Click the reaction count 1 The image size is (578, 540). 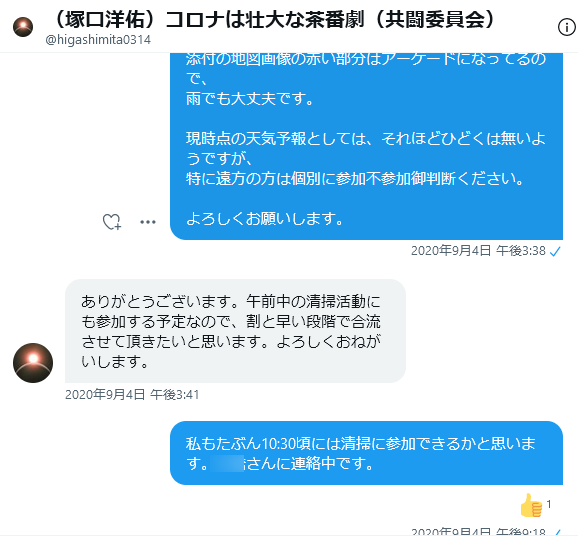pyautogui.click(x=549, y=504)
